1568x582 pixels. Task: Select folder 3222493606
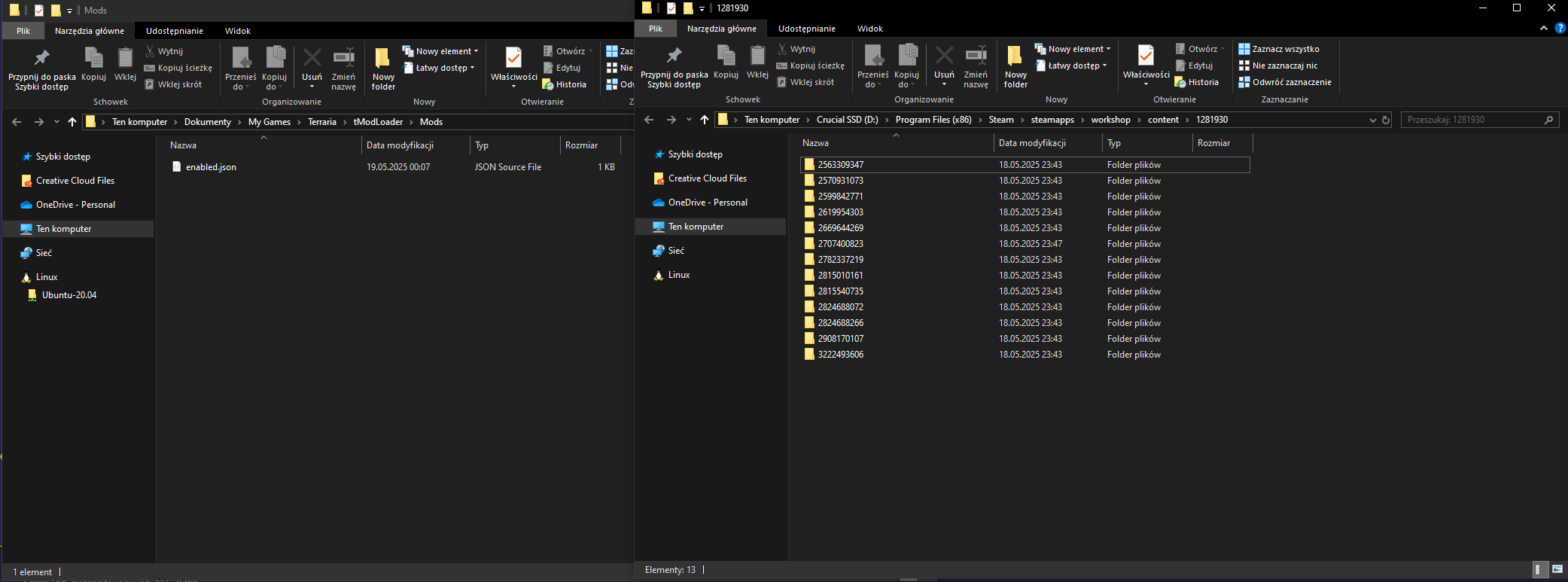pyautogui.click(x=1025, y=355)
